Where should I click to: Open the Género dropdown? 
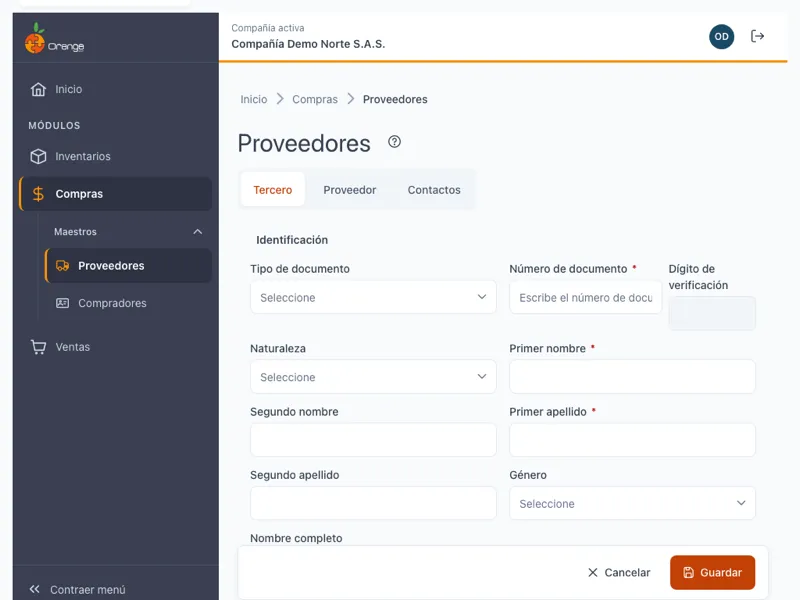tap(632, 504)
